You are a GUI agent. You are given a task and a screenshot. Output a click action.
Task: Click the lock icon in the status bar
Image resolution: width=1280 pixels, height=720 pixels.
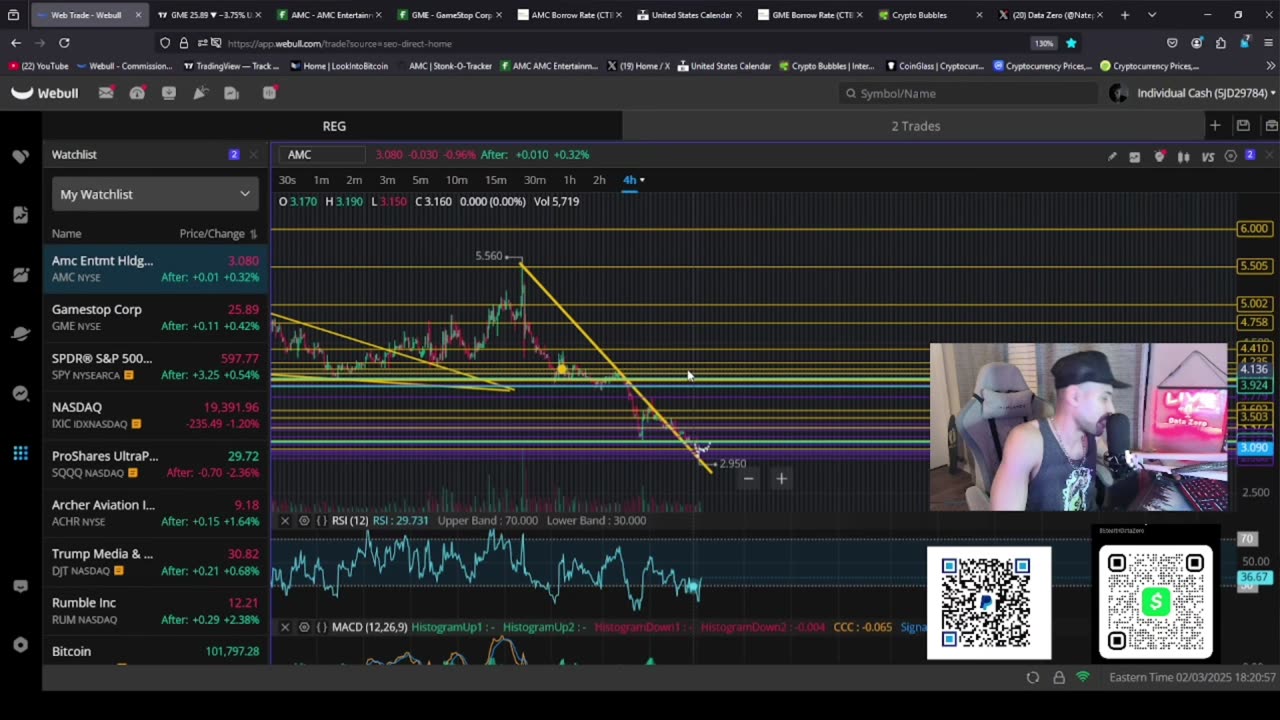(x=1059, y=678)
